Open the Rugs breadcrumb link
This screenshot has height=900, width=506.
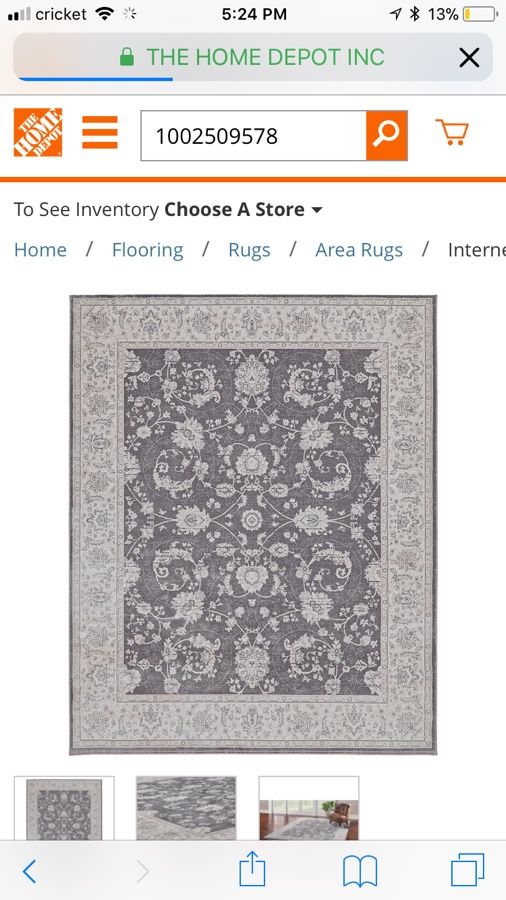point(249,250)
